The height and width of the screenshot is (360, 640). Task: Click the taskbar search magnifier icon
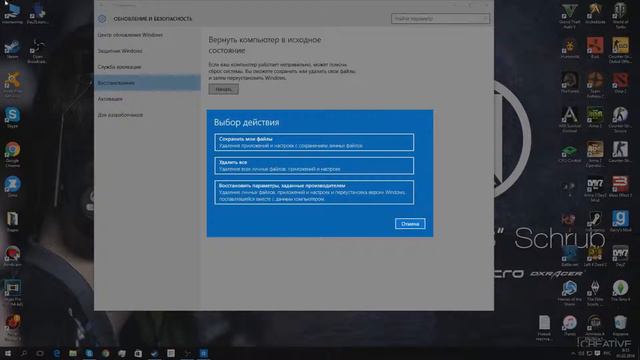pos(24,353)
